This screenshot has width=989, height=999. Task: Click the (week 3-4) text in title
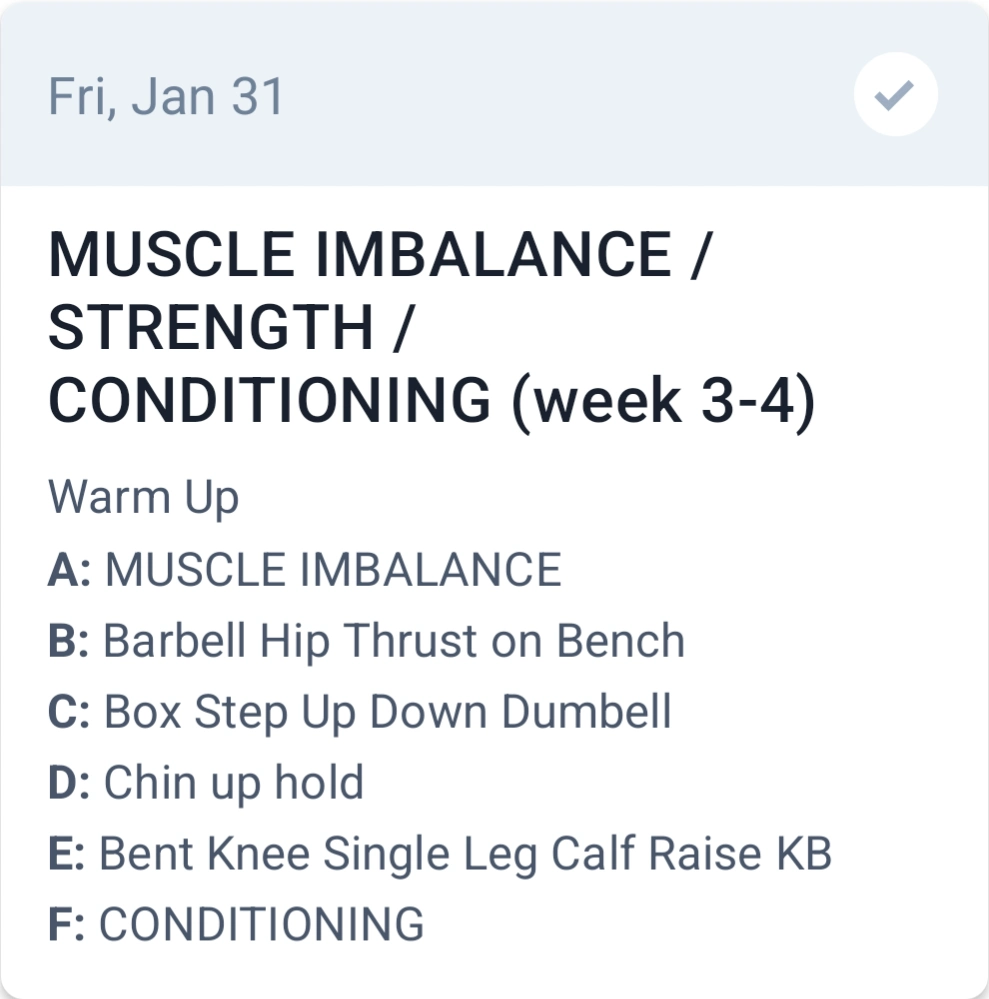point(663,401)
